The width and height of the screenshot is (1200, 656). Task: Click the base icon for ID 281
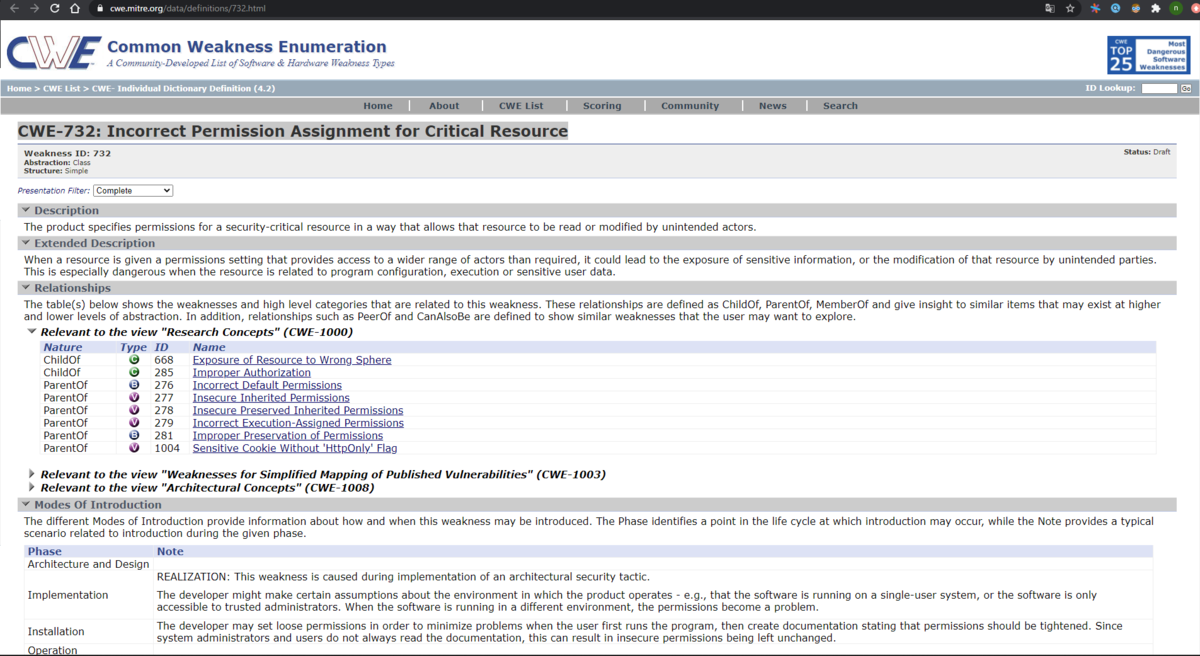click(134, 436)
